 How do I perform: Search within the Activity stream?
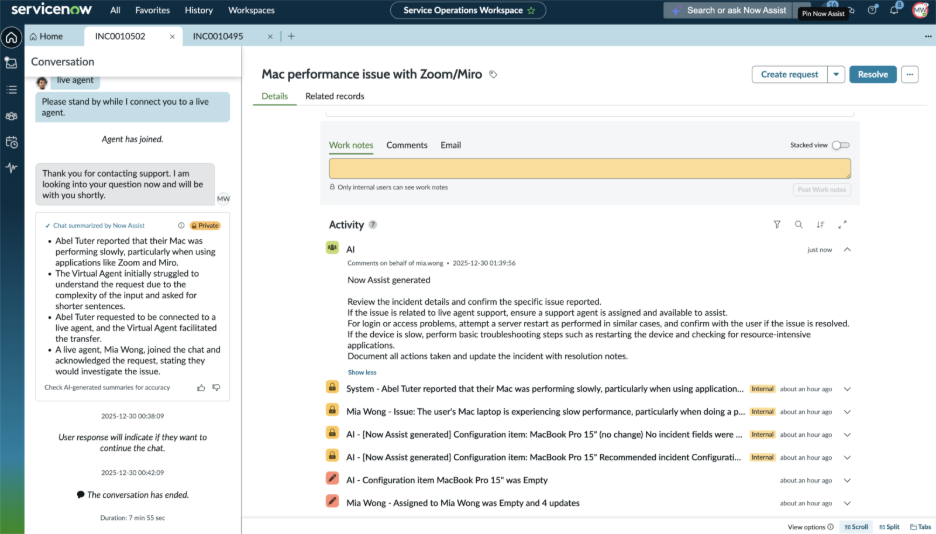[798, 224]
